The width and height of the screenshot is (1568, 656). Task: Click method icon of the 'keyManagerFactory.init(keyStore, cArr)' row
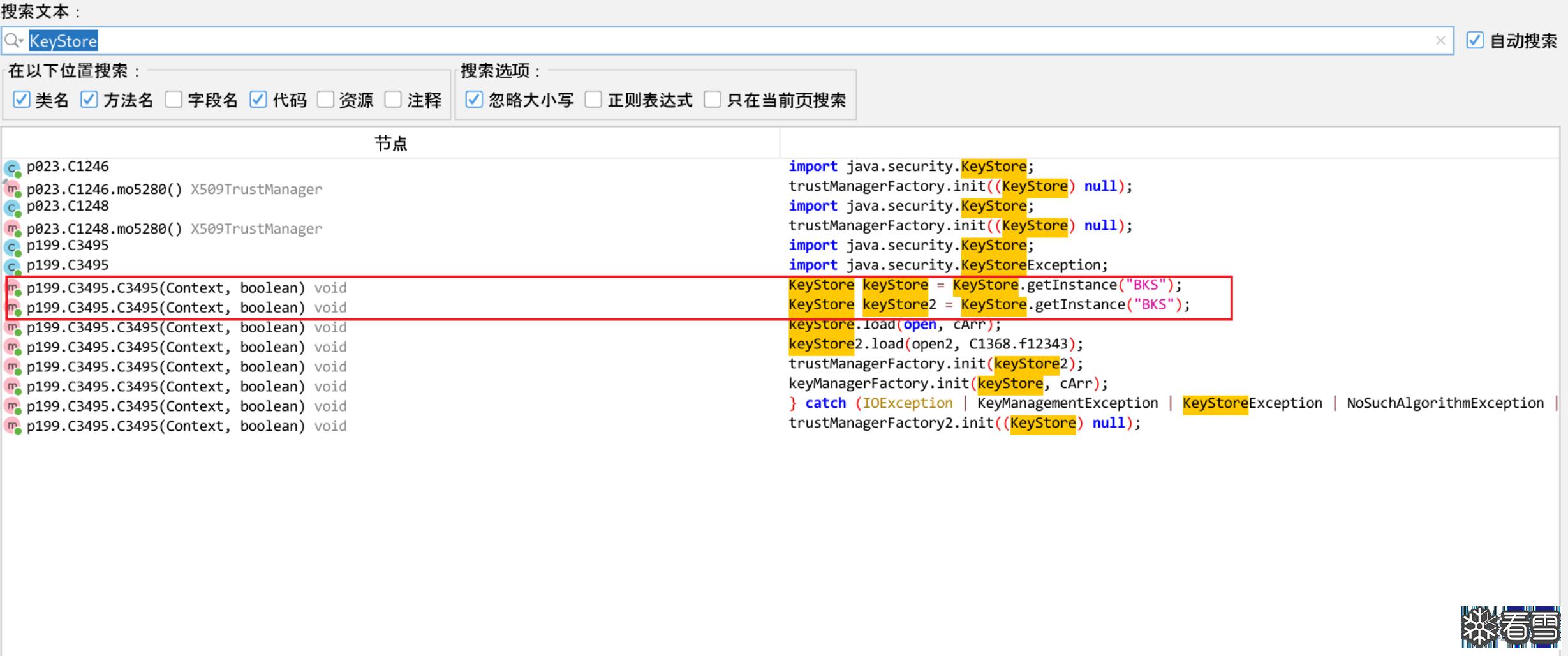pyautogui.click(x=12, y=387)
